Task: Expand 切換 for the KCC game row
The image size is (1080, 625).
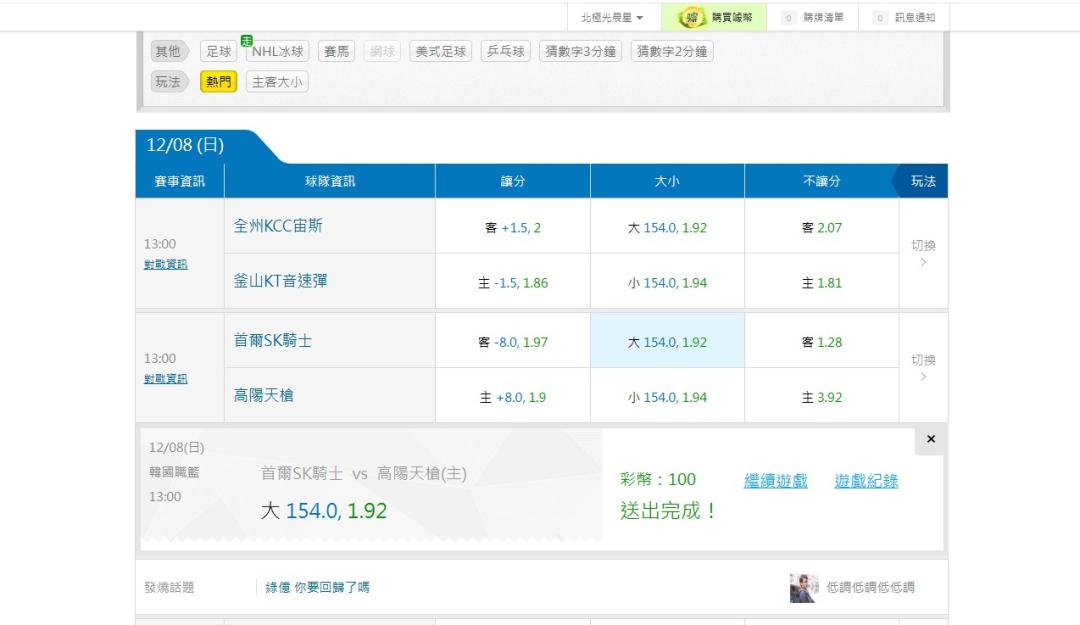Action: [x=923, y=253]
